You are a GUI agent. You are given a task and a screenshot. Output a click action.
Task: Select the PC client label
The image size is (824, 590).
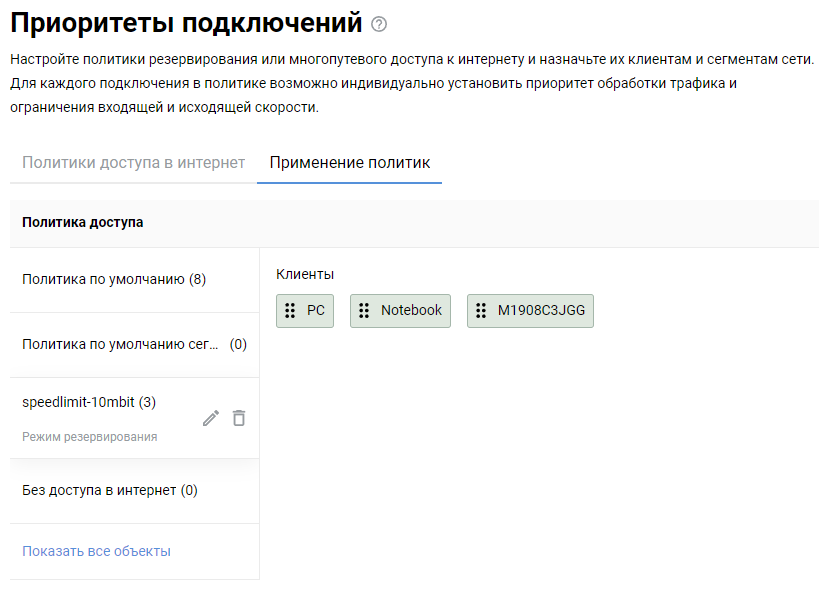(x=316, y=311)
